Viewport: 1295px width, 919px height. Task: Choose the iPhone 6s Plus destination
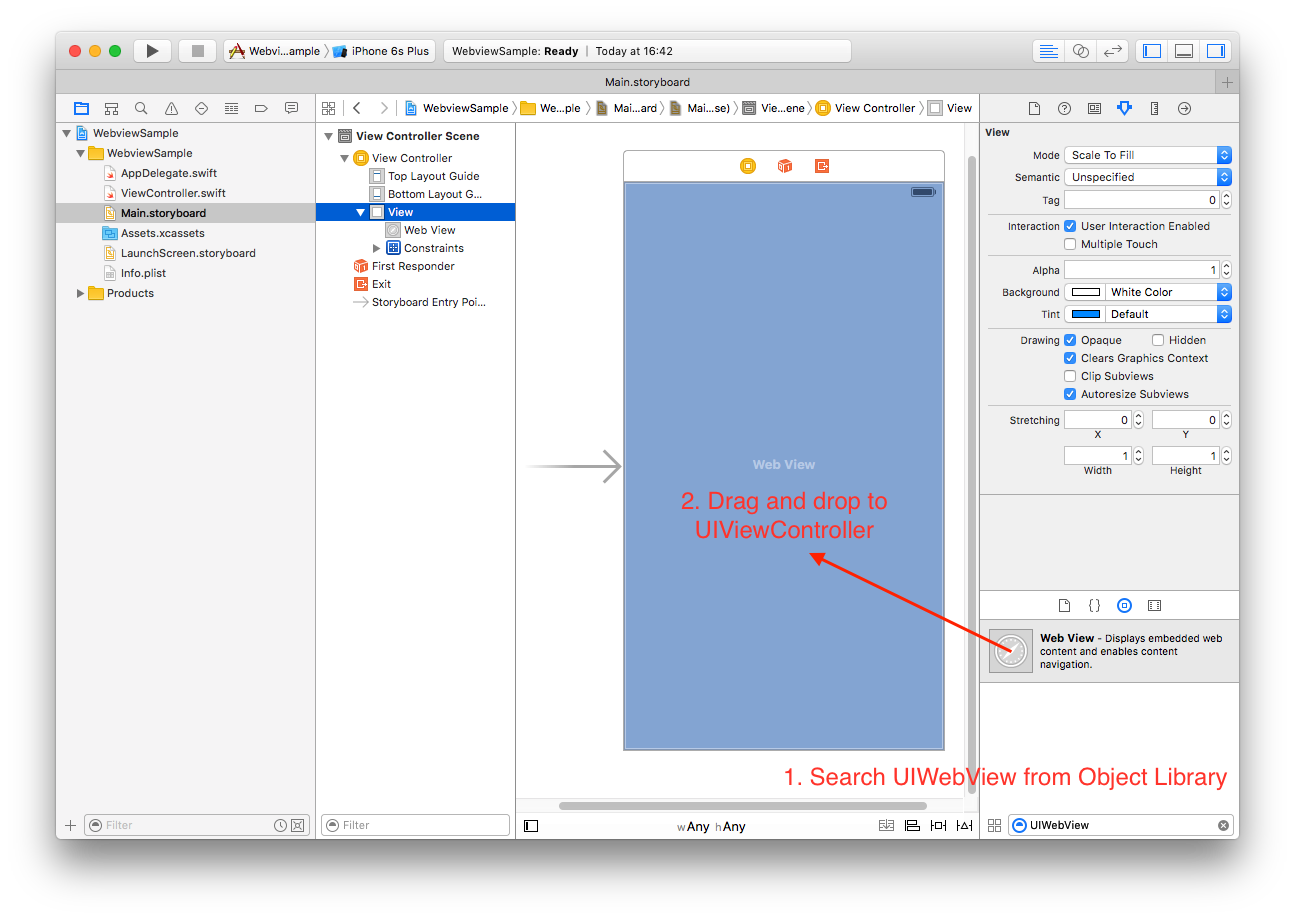(381, 51)
